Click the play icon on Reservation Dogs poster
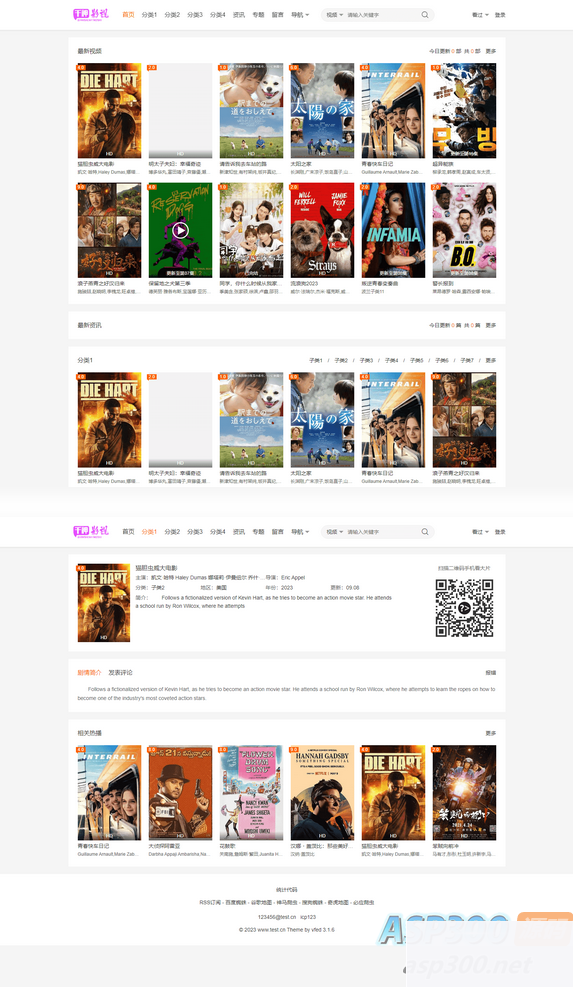Viewport: 573px width, 987px height. tap(180, 230)
